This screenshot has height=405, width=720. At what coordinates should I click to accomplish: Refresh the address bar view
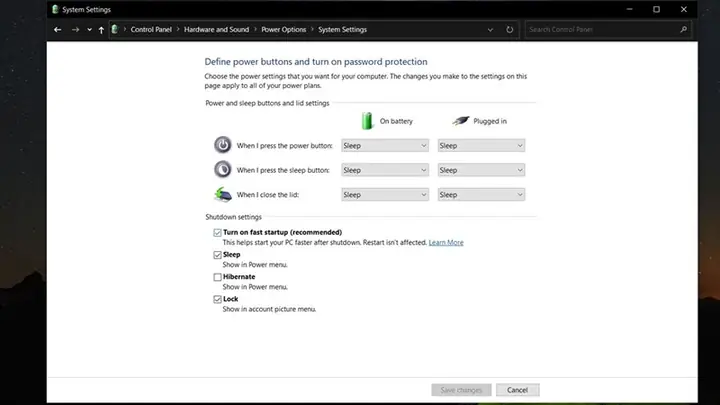509,29
